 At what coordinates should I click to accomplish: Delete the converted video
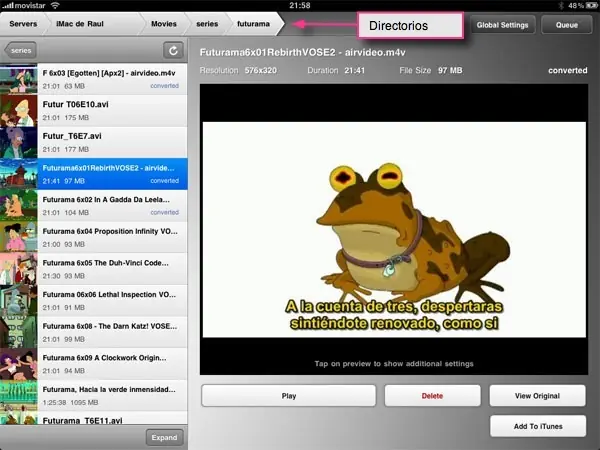pos(432,396)
